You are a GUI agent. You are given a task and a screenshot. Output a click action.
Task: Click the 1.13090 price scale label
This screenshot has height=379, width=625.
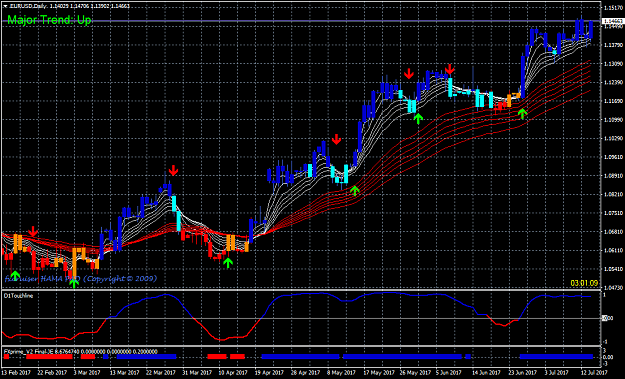pos(613,64)
